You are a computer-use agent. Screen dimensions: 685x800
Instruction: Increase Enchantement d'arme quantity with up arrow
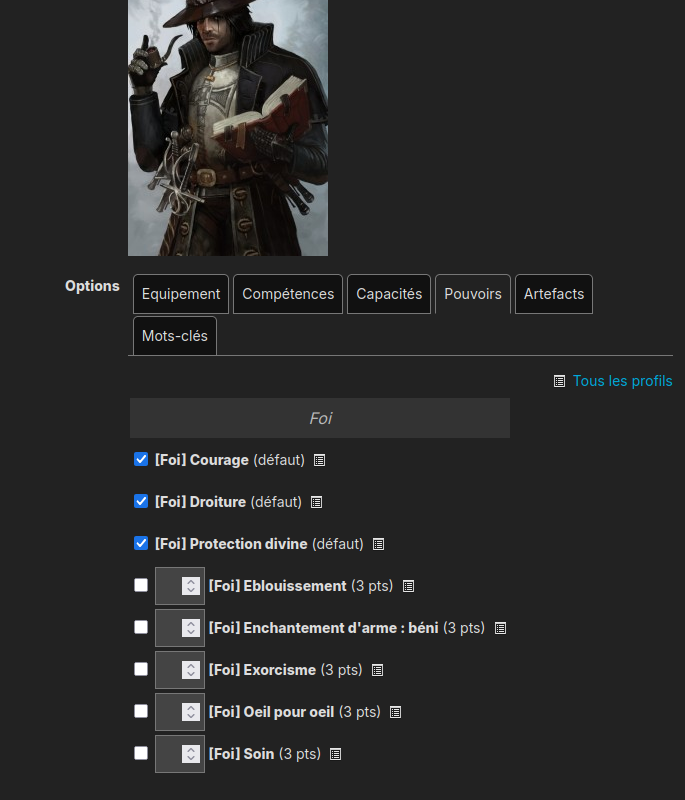point(191,623)
